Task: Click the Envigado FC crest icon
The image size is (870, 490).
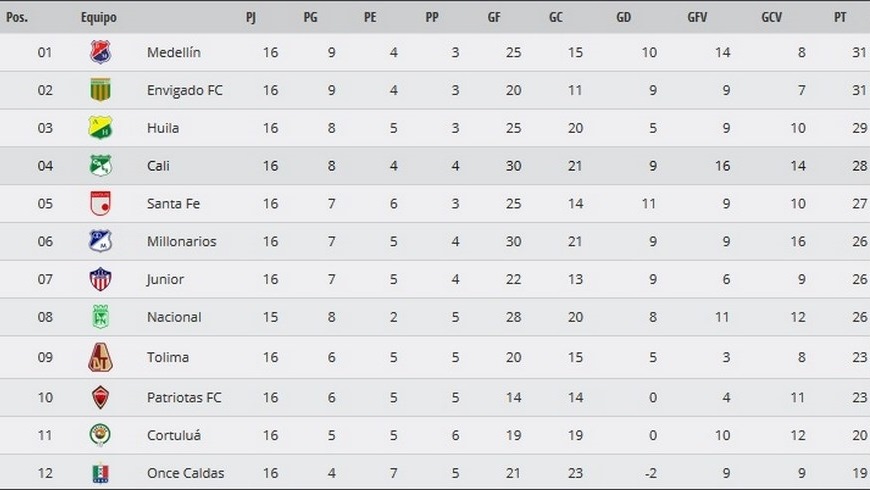Action: click(x=100, y=90)
